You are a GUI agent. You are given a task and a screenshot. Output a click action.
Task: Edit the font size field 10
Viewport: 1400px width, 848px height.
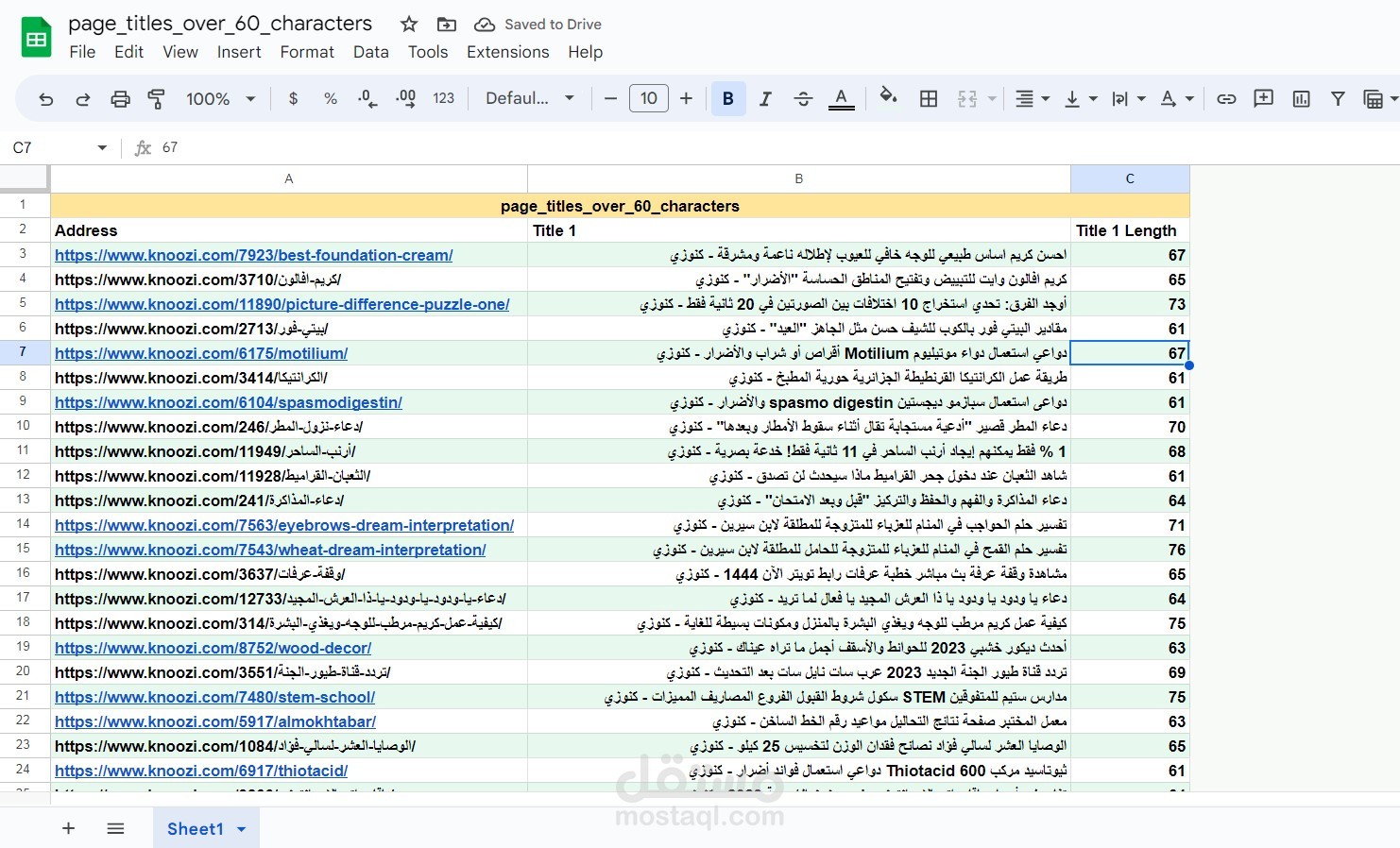[649, 98]
